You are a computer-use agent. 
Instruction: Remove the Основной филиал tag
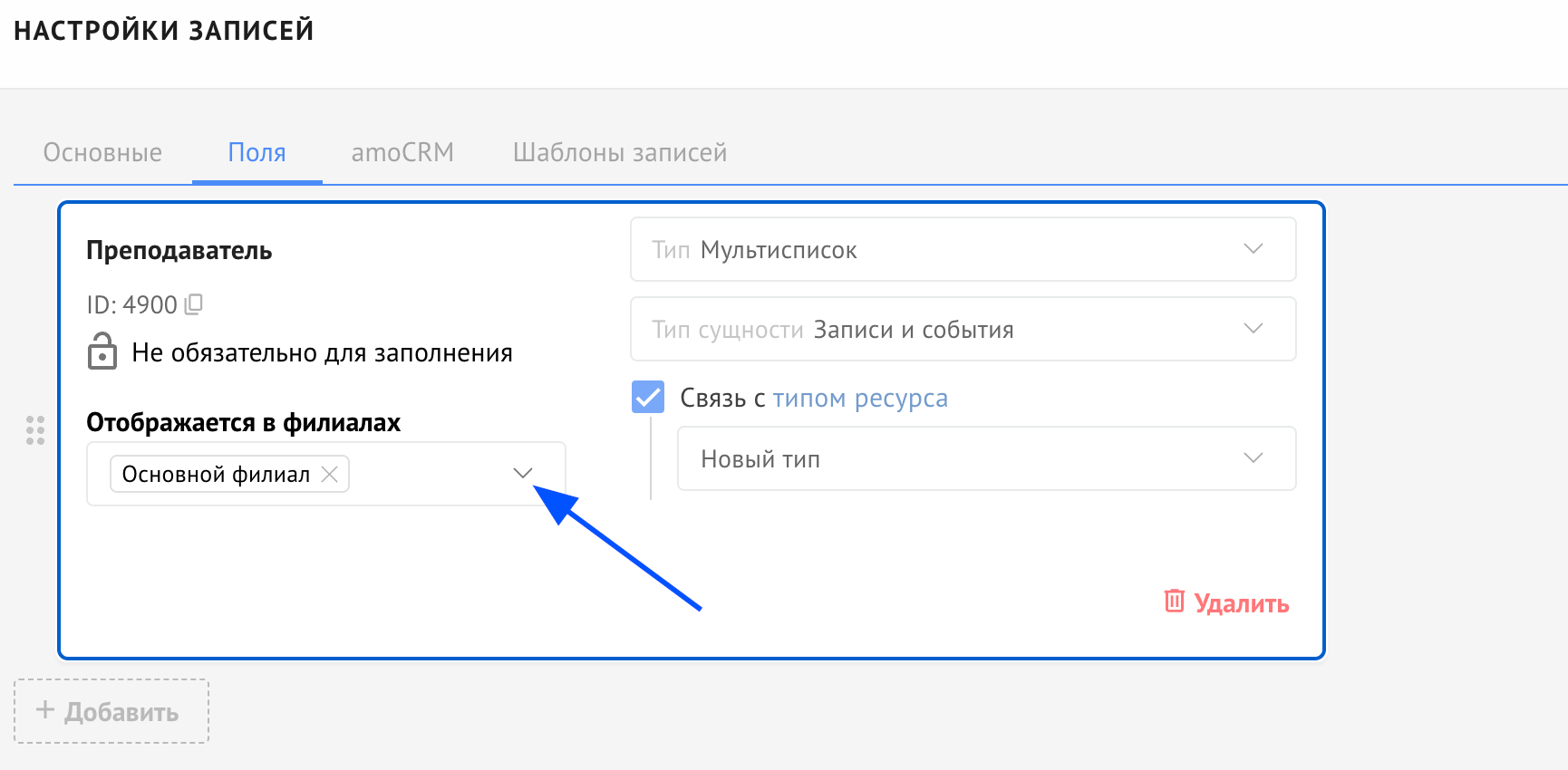click(331, 474)
